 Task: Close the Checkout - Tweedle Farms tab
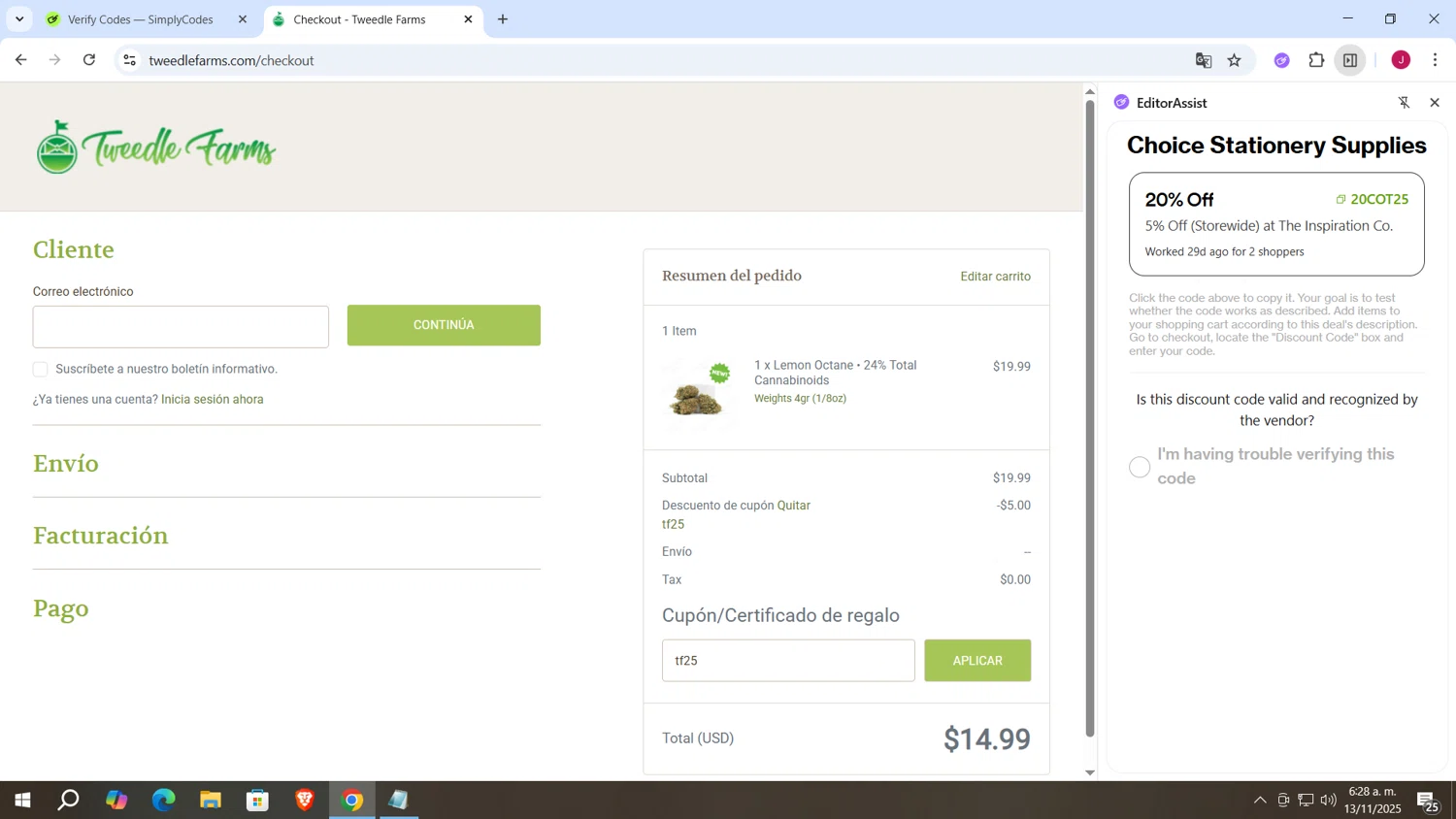[468, 19]
